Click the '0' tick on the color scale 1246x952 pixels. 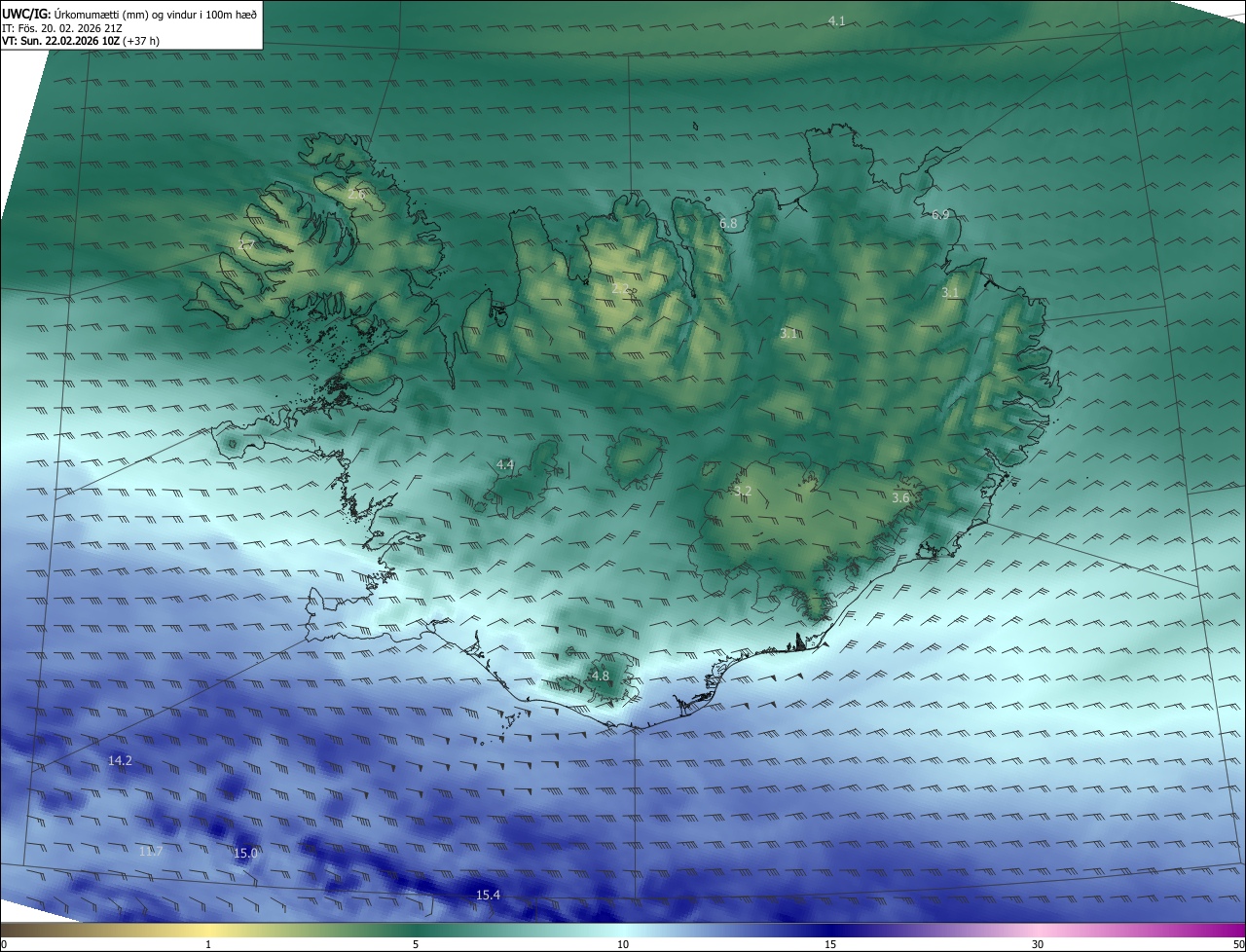coord(4,944)
